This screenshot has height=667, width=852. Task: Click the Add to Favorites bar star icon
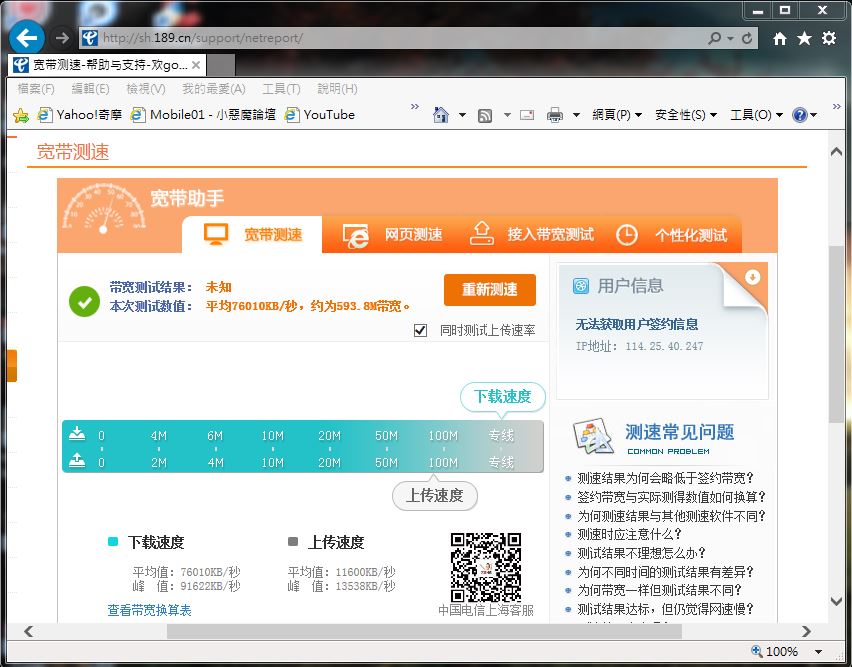[x=20, y=115]
